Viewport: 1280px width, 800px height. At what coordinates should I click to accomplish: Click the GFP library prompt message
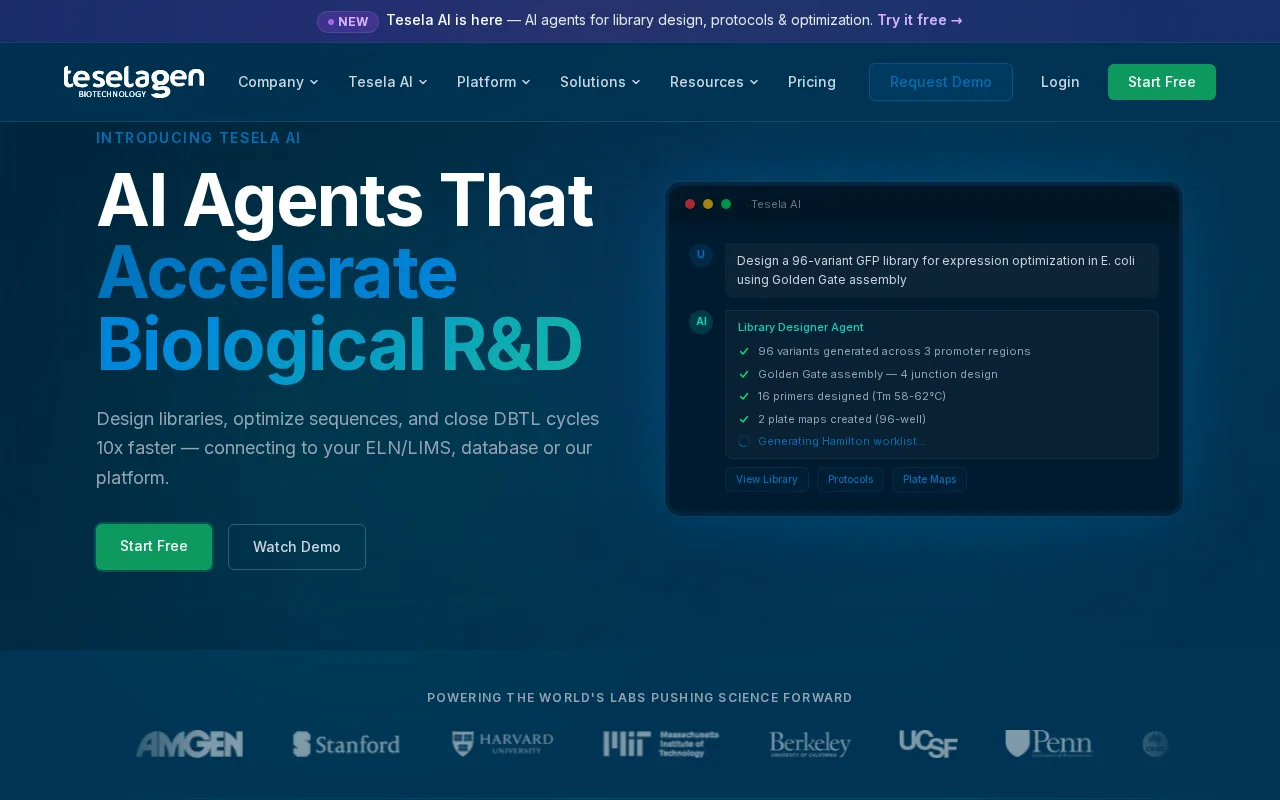[x=942, y=270]
